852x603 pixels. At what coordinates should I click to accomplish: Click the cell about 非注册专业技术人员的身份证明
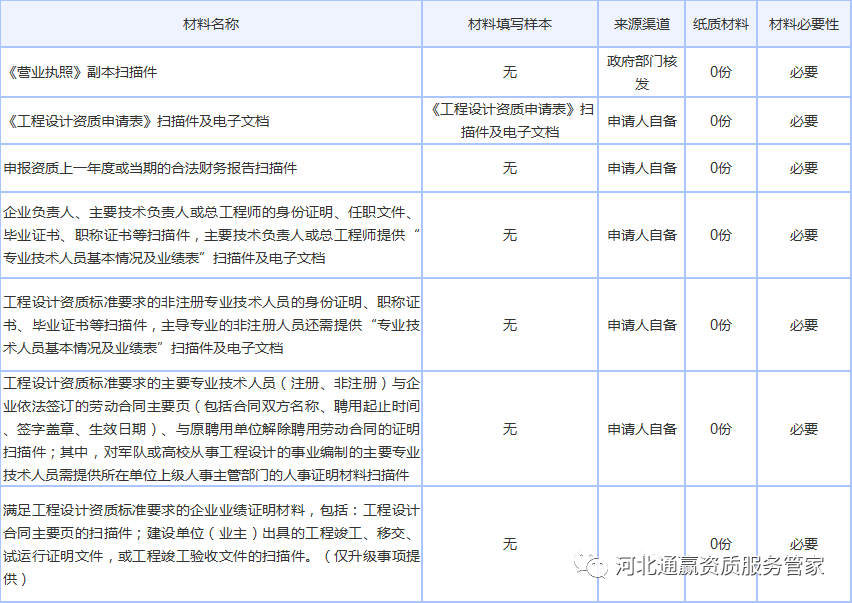(x=211, y=325)
